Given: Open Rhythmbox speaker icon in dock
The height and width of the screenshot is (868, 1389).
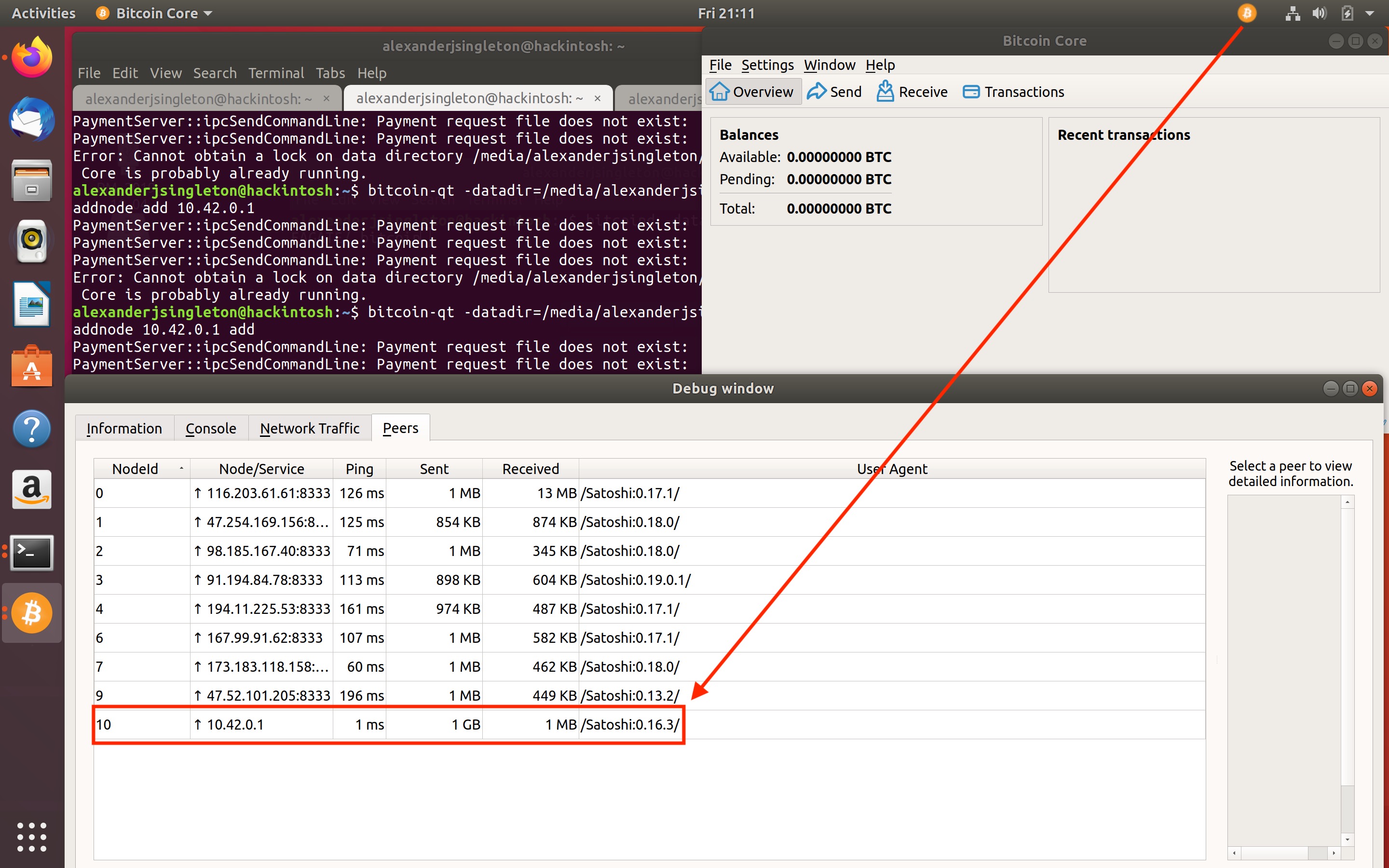Looking at the screenshot, I should point(32,241).
